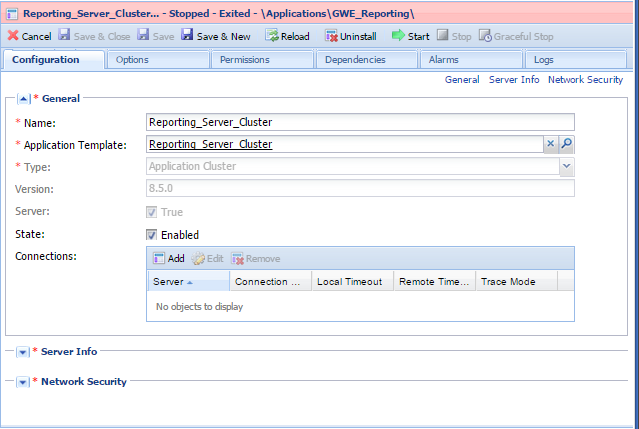The height and width of the screenshot is (429, 639).
Task: Click the Save & New disk icon
Action: [x=187, y=35]
